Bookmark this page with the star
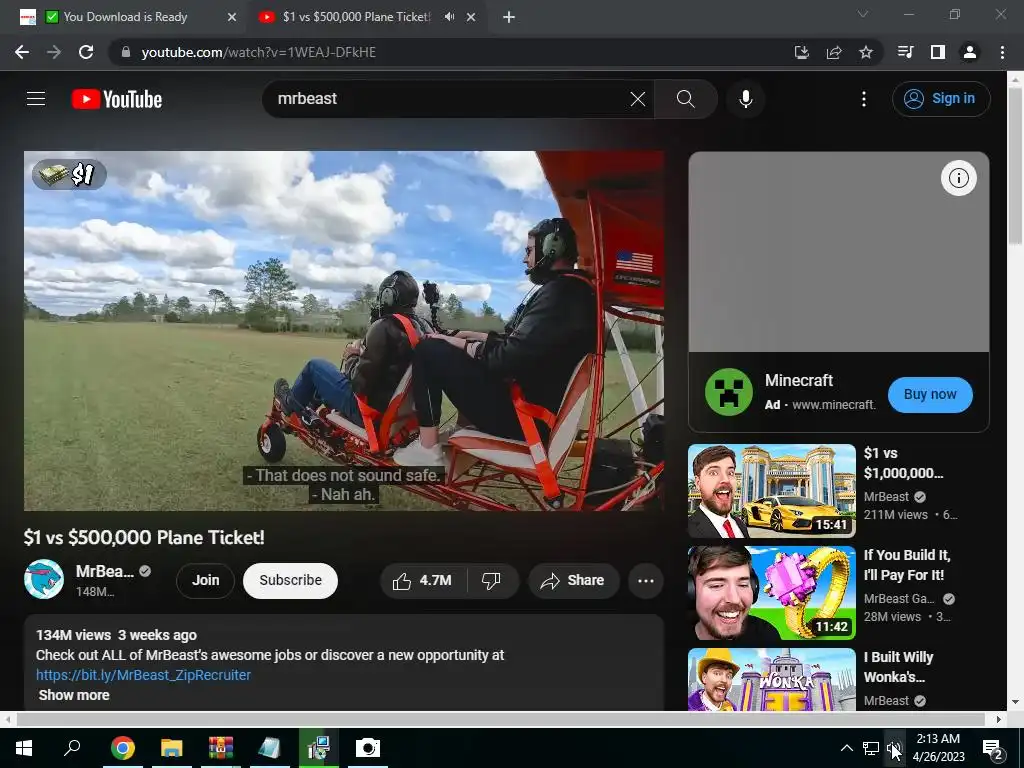The height and width of the screenshot is (768, 1024). 866,52
